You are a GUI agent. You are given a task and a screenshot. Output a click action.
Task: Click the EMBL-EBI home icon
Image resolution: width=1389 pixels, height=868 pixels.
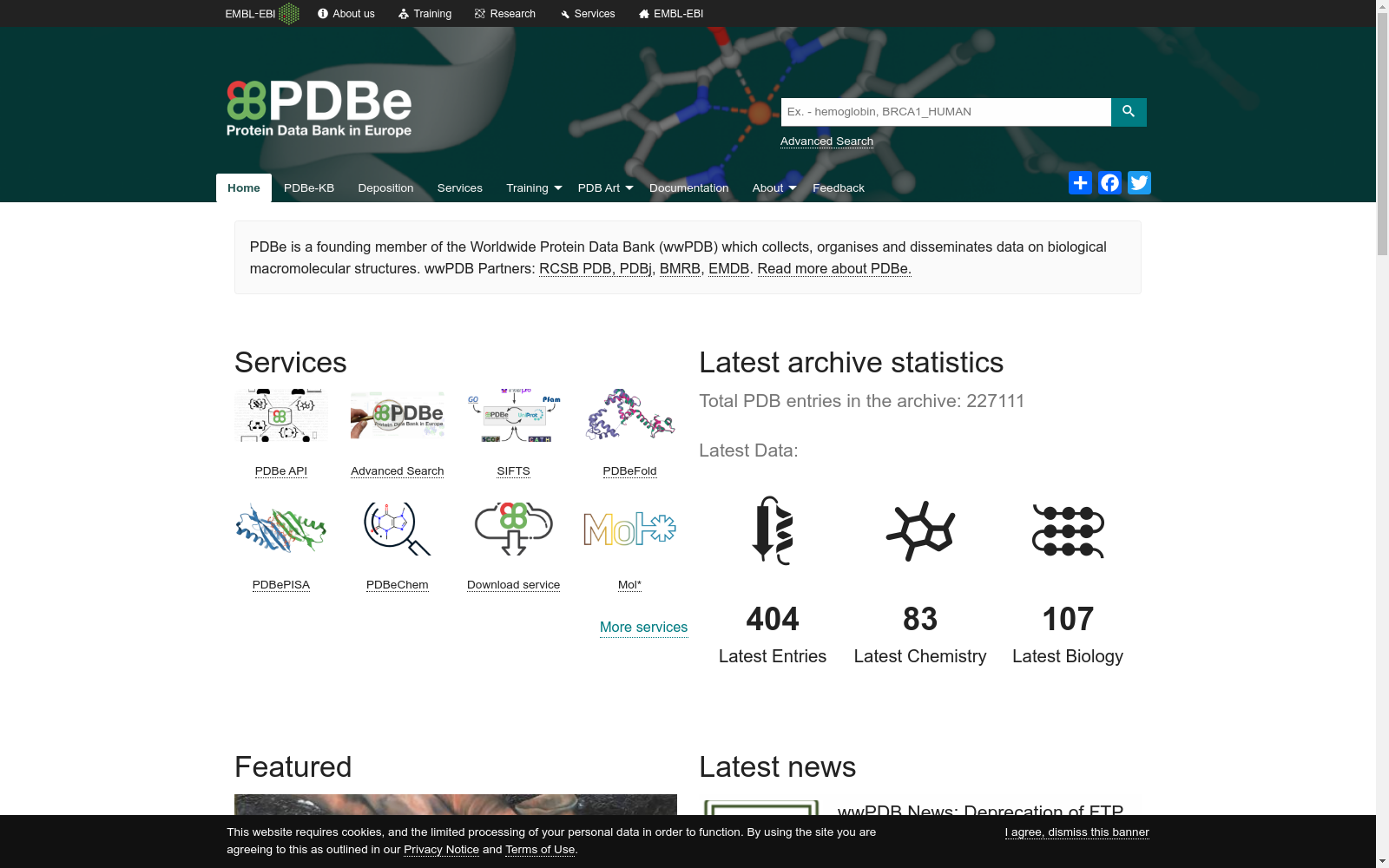[644, 14]
